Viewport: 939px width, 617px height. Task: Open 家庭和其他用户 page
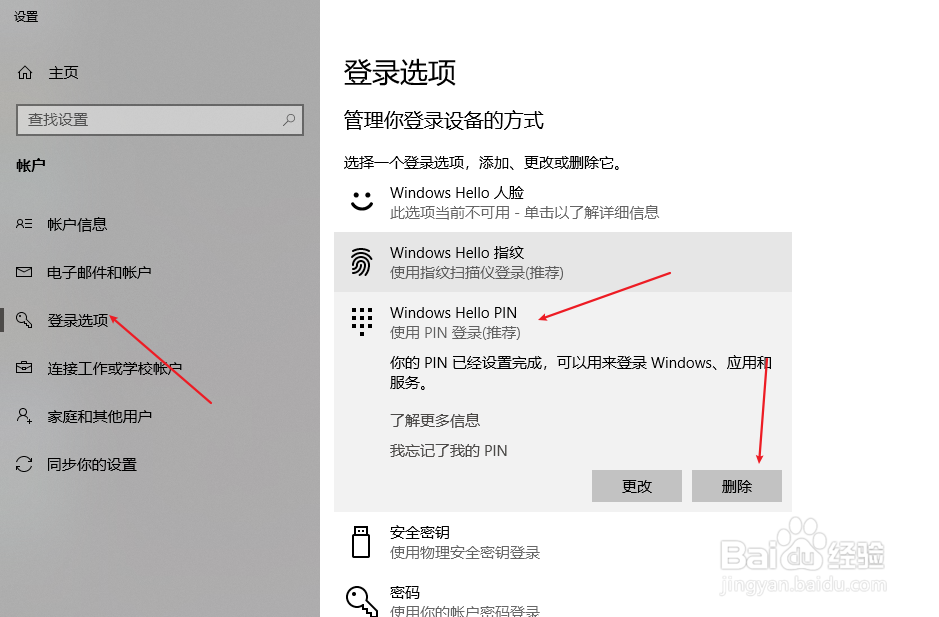click(x=99, y=416)
